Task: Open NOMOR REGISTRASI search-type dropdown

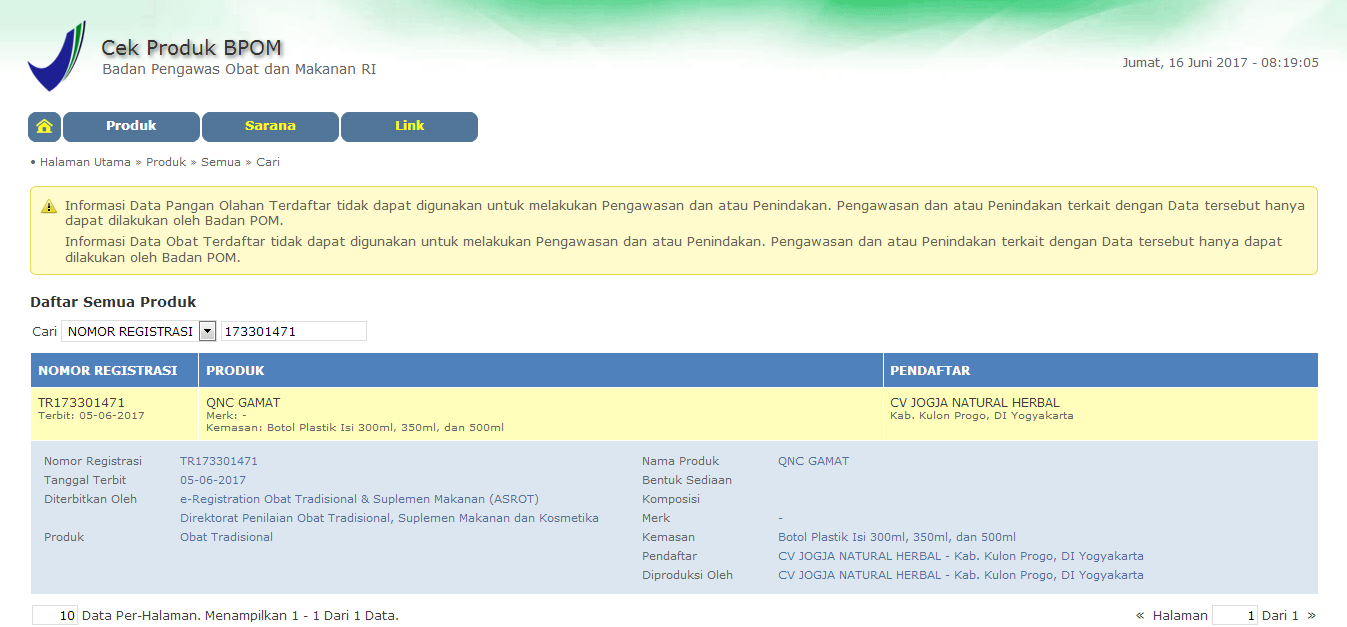Action: point(139,331)
